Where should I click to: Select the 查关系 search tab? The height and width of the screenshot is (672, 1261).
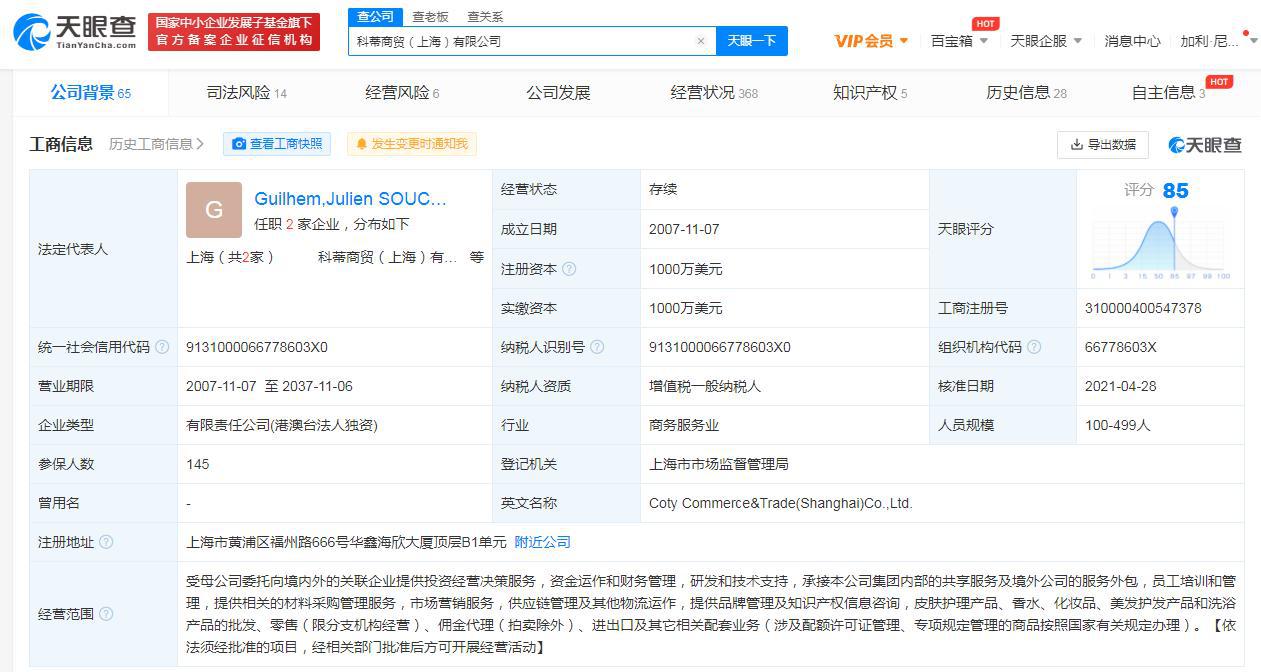pos(485,16)
